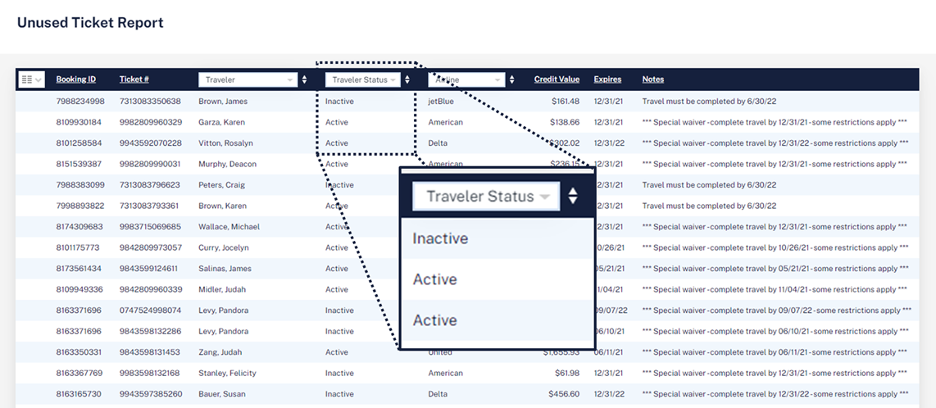Sort by the Ticket # column header
The image size is (936, 408).
[x=134, y=79]
